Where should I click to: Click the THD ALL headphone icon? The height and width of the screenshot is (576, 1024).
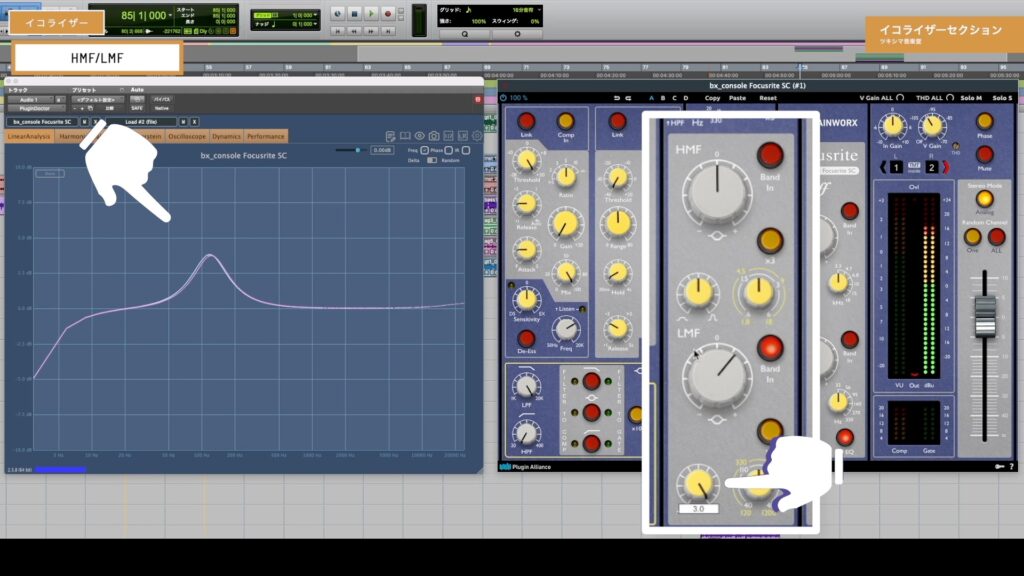pyautogui.click(x=950, y=98)
